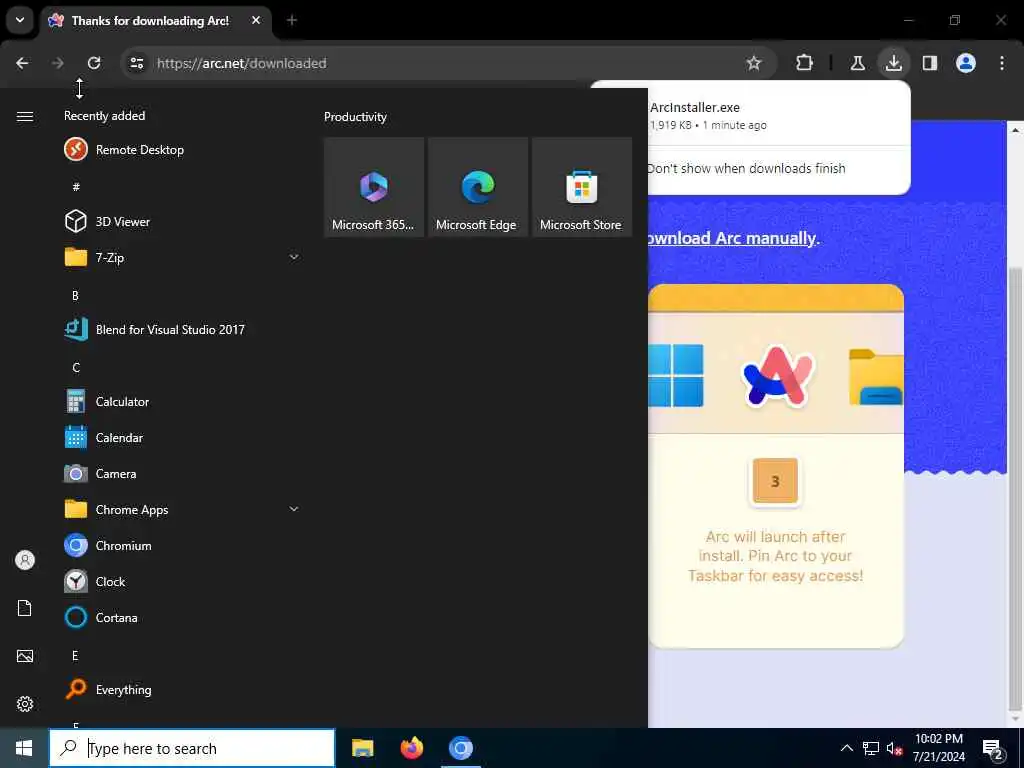1024x768 pixels.
Task: Click 'Don't show when downloads finish'
Action: tap(746, 168)
